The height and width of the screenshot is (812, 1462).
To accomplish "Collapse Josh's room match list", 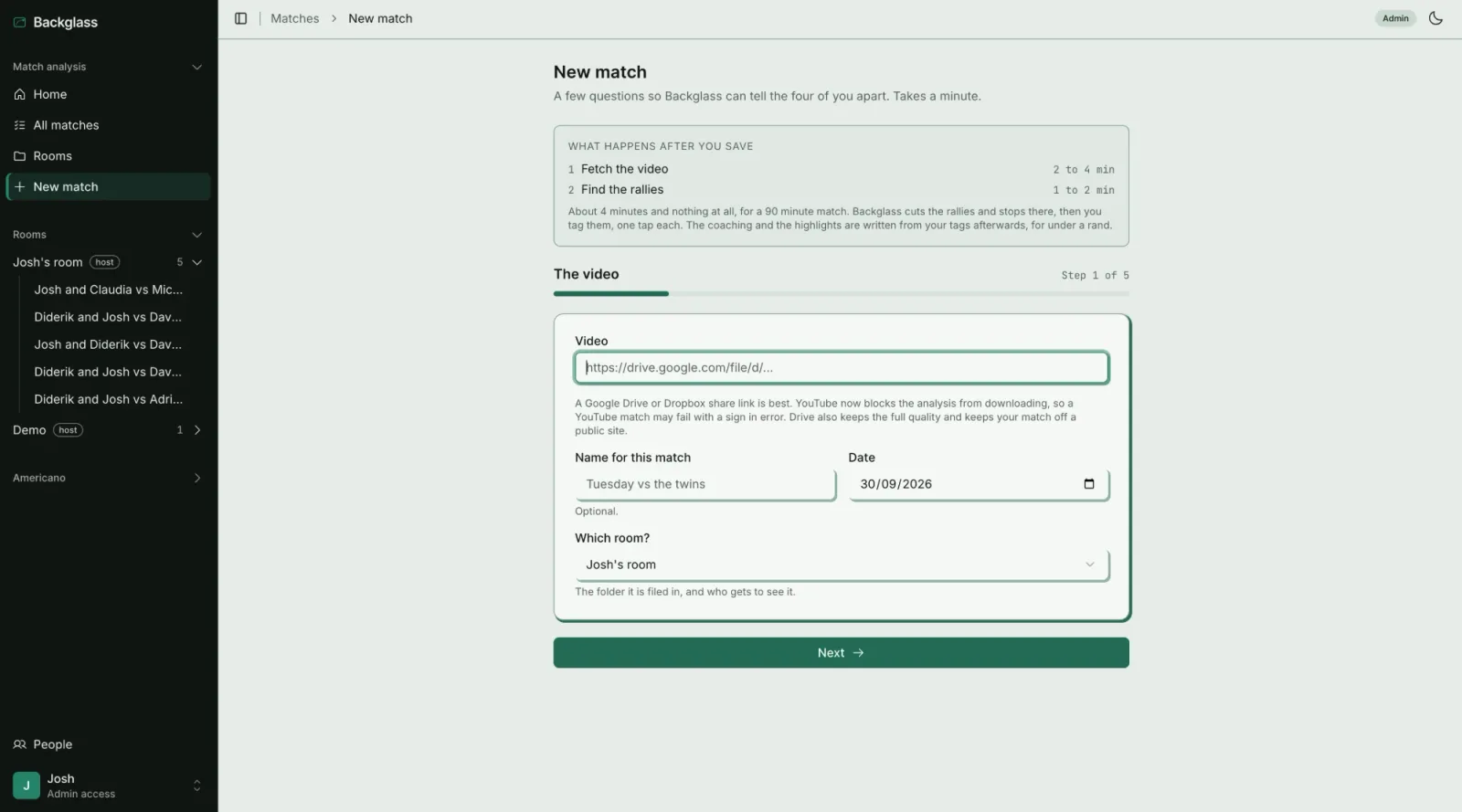I will click(196, 262).
